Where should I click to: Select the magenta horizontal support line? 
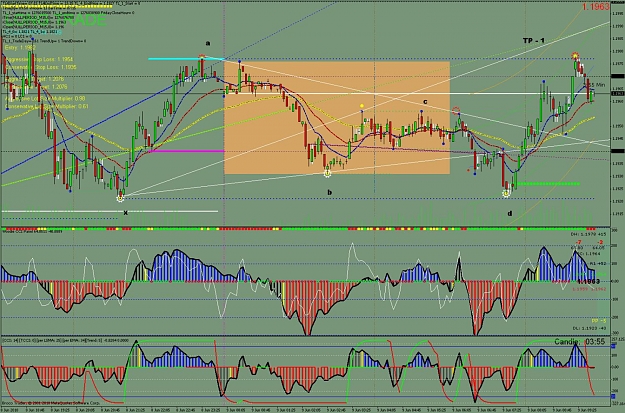tap(187, 151)
